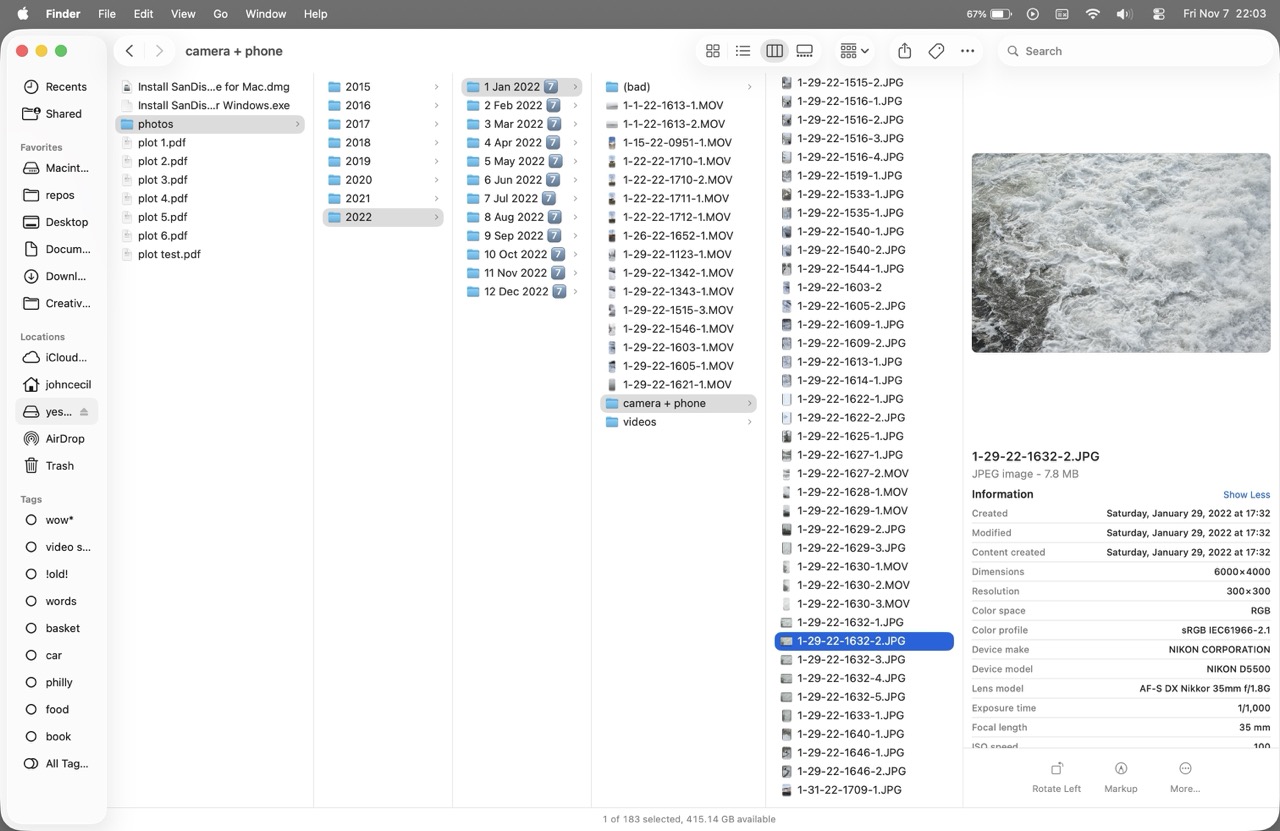The height and width of the screenshot is (831, 1280).
Task: Select column view in toolbar
Action: coord(774,51)
